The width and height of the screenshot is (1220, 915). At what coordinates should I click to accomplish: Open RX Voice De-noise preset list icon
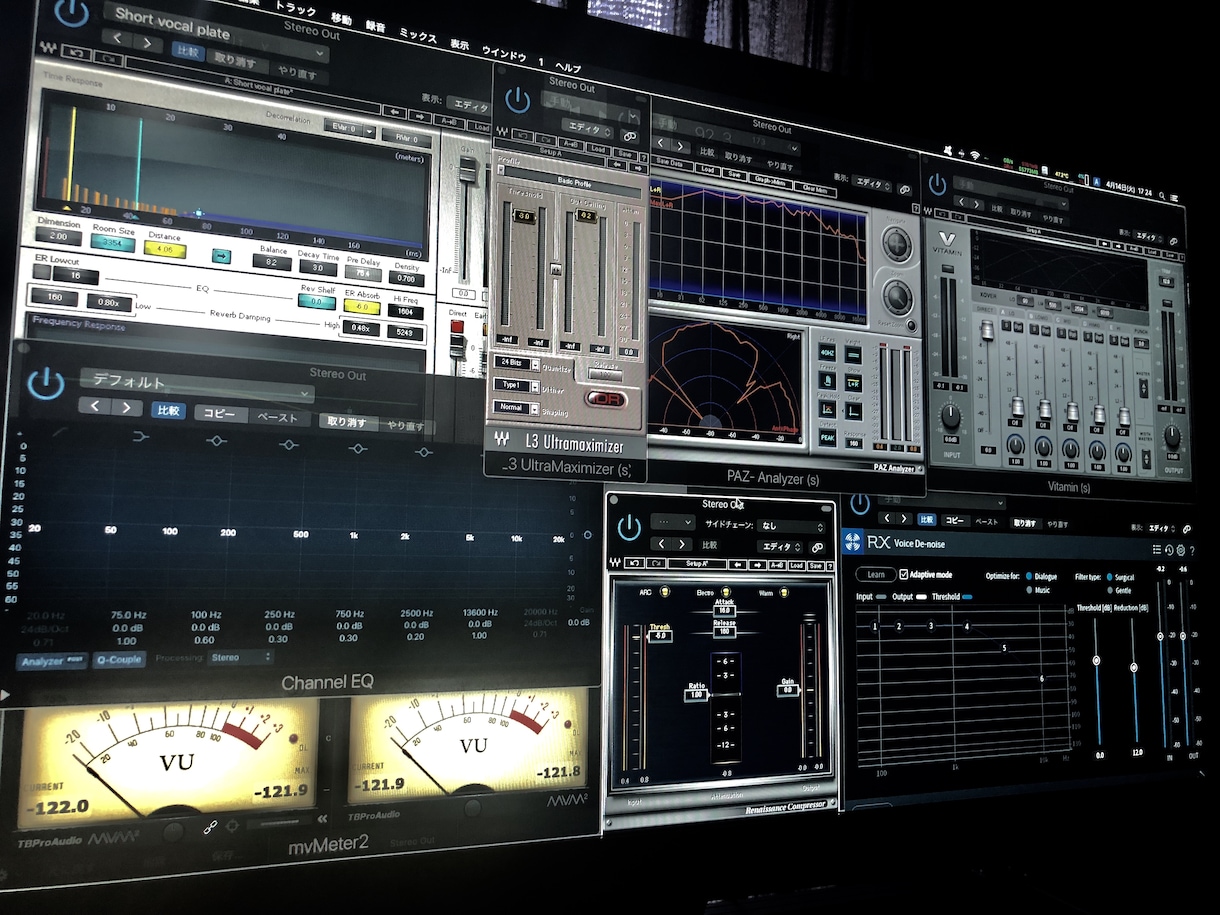1157,549
